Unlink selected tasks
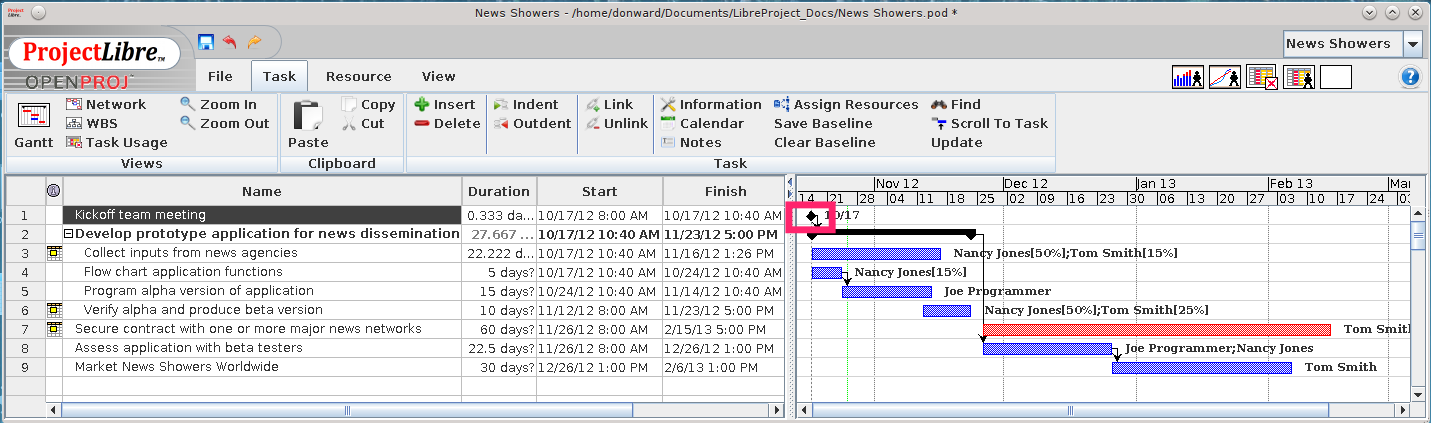 [x=616, y=123]
